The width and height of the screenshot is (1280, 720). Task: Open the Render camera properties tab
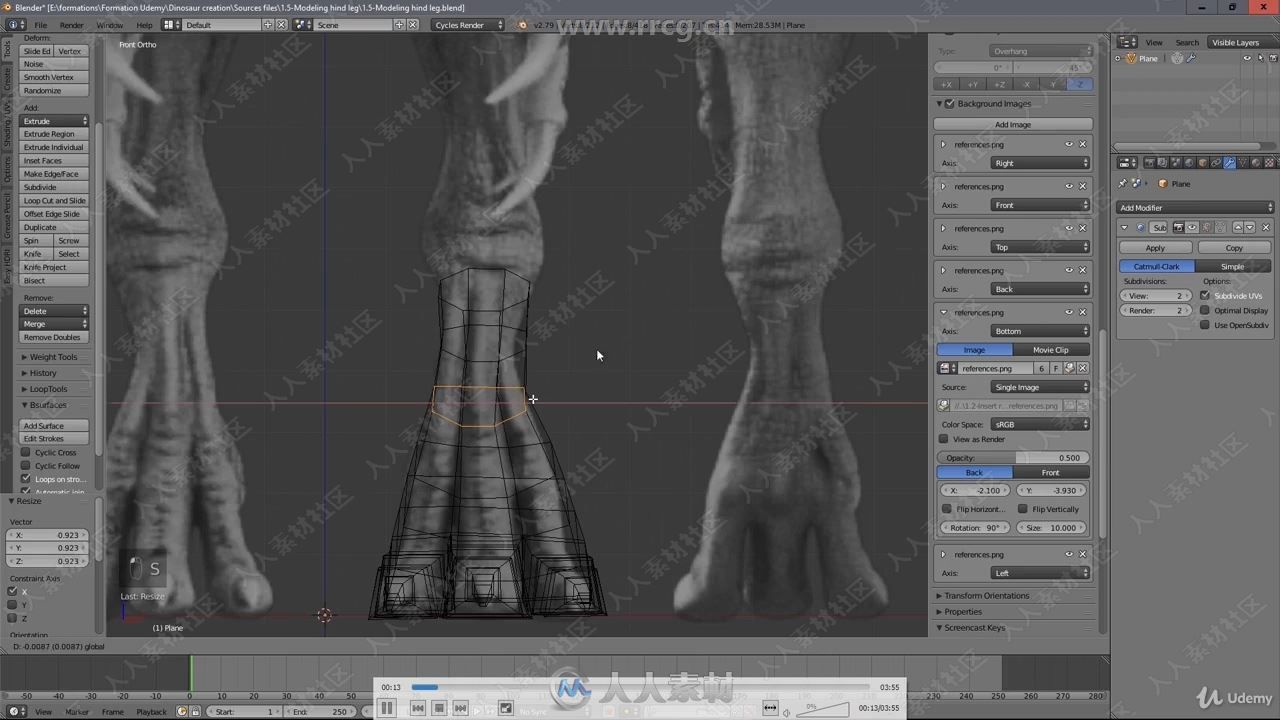tap(1149, 162)
